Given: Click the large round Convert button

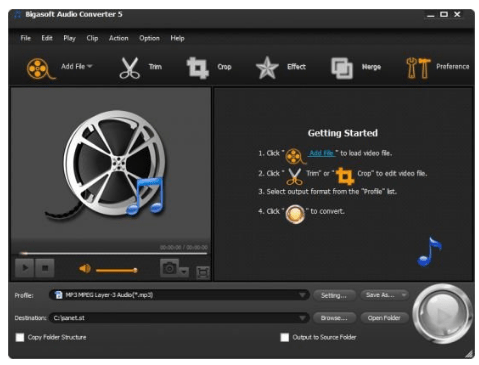Looking at the screenshot, I should [443, 314].
